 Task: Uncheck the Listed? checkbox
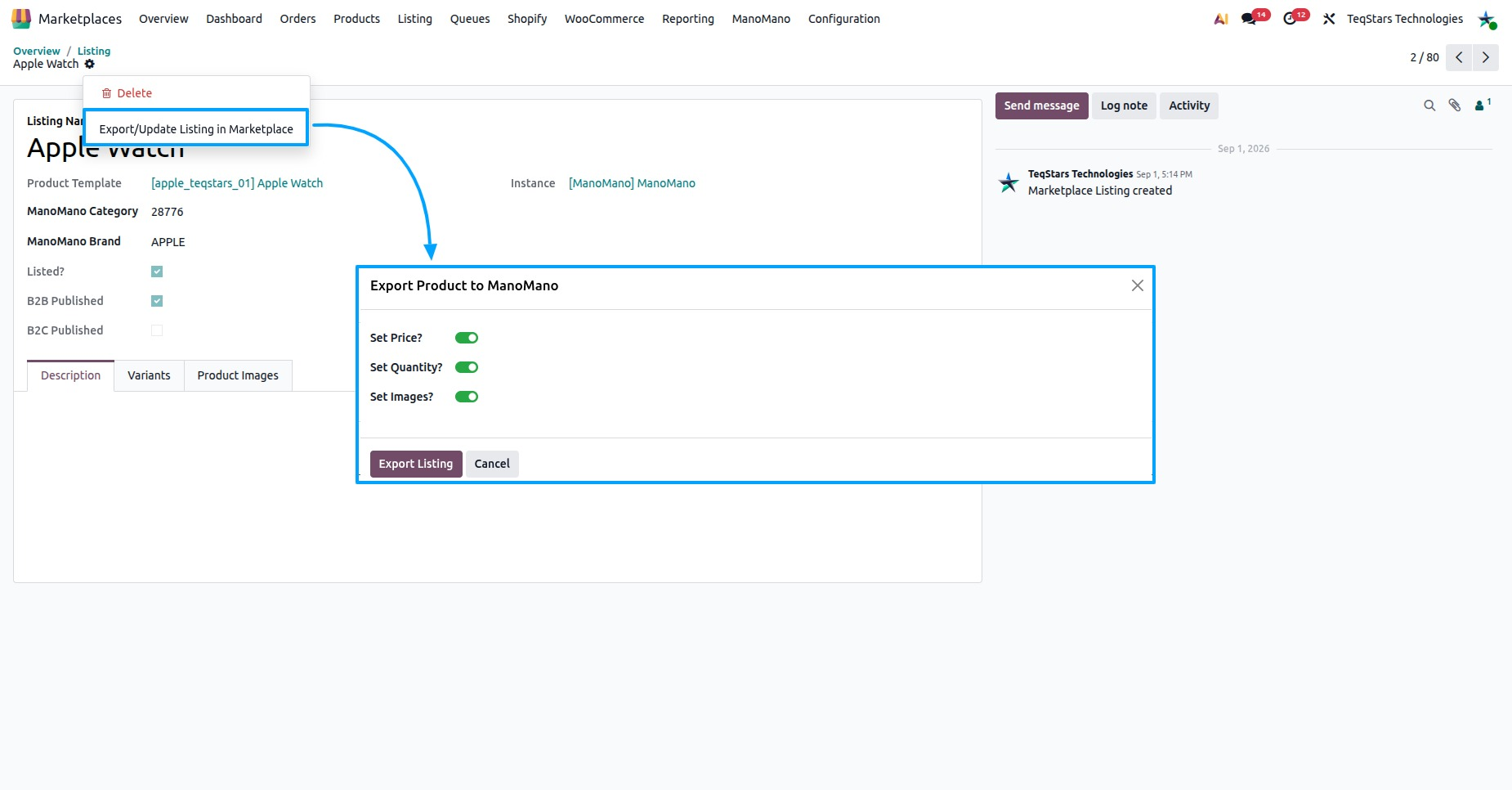coord(157,272)
